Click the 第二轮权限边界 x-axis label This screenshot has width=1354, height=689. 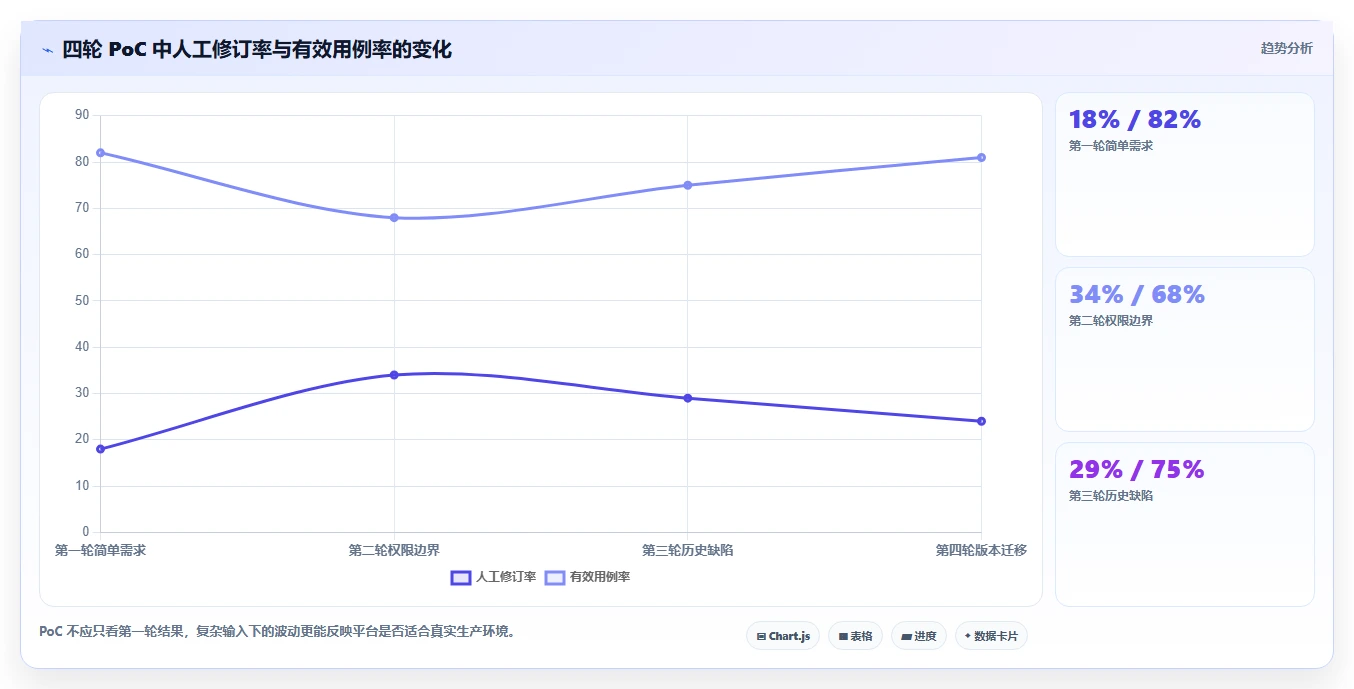click(394, 550)
